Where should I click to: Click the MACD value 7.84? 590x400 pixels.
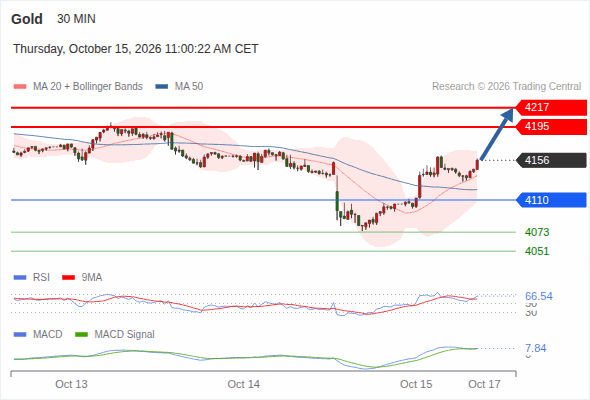[x=535, y=348]
